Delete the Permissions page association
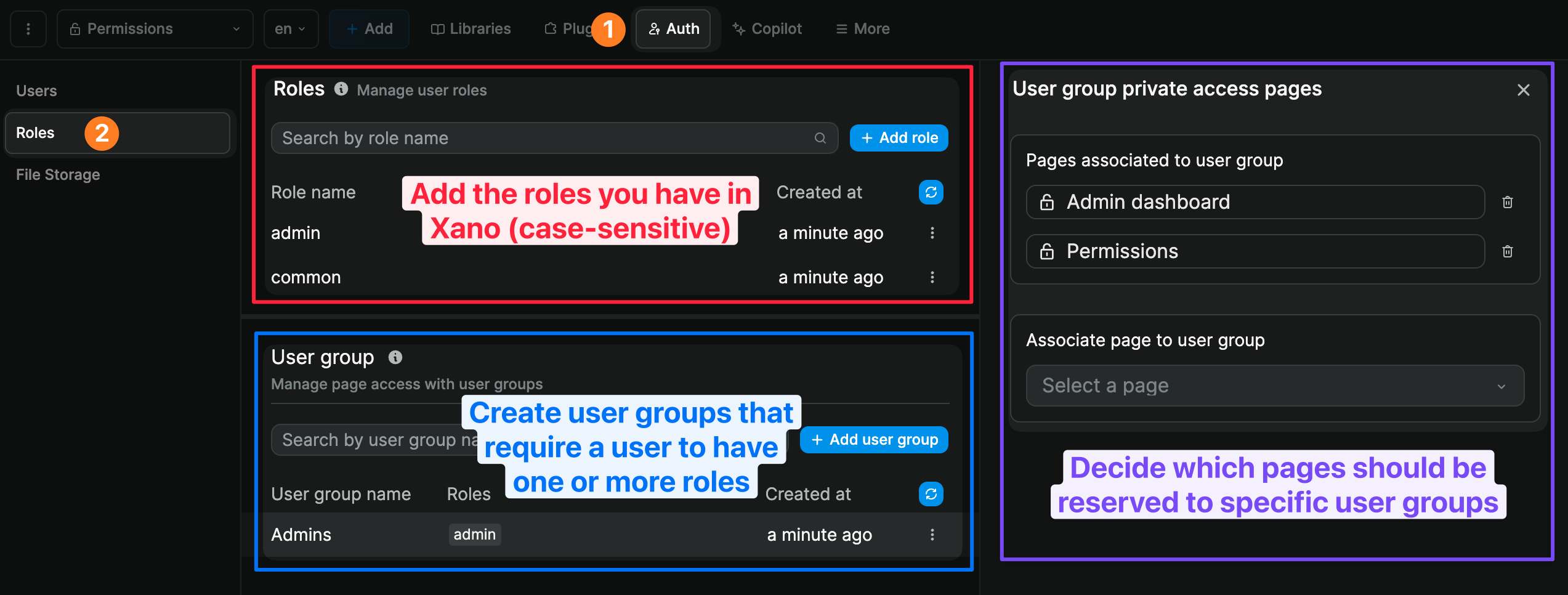Viewport: 1568px width, 595px height. click(x=1507, y=251)
